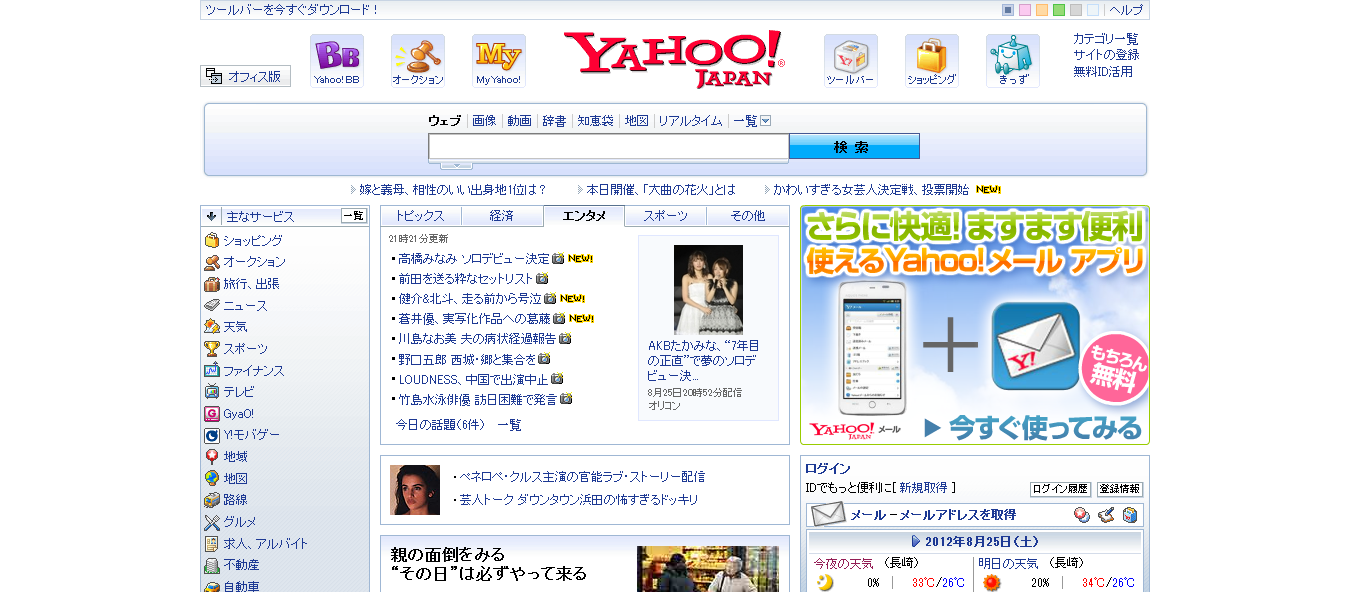Click the 新規取得 link
1349x592 pixels.
pos(923,488)
